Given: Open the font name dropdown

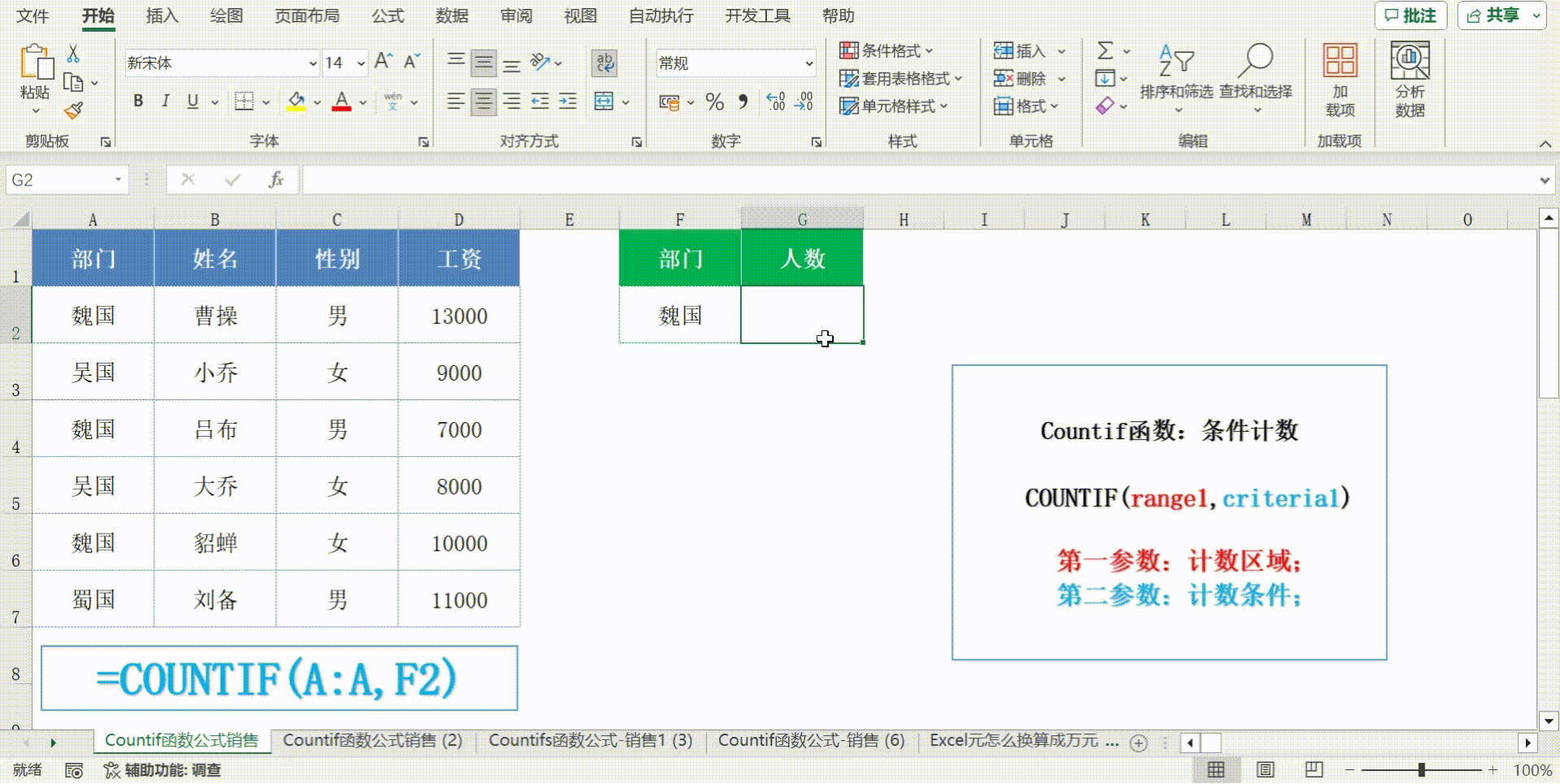Looking at the screenshot, I should click(312, 63).
